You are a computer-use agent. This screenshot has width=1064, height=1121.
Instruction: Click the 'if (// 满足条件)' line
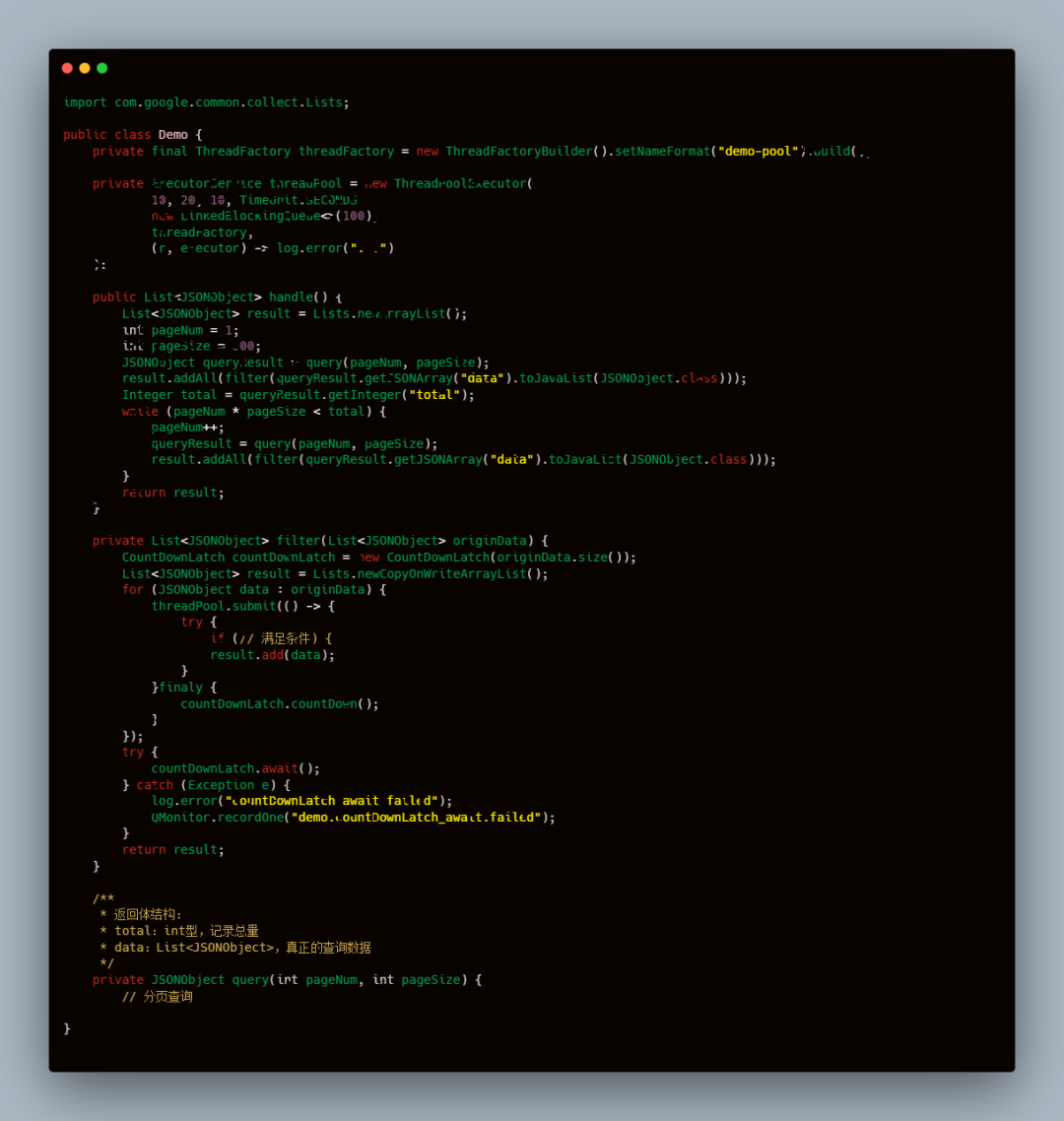(271, 638)
